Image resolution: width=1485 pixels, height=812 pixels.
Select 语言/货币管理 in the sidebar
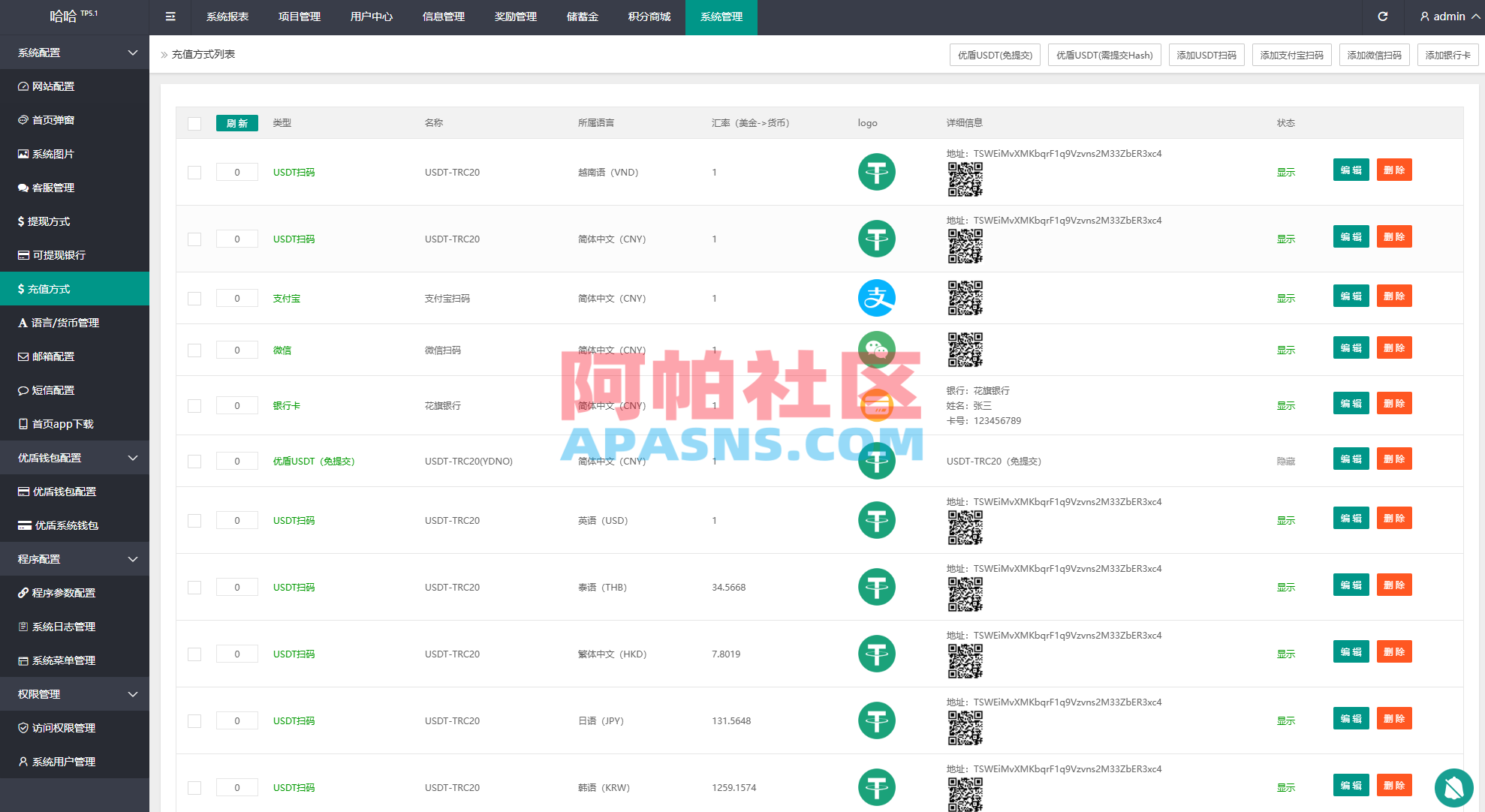[x=62, y=323]
